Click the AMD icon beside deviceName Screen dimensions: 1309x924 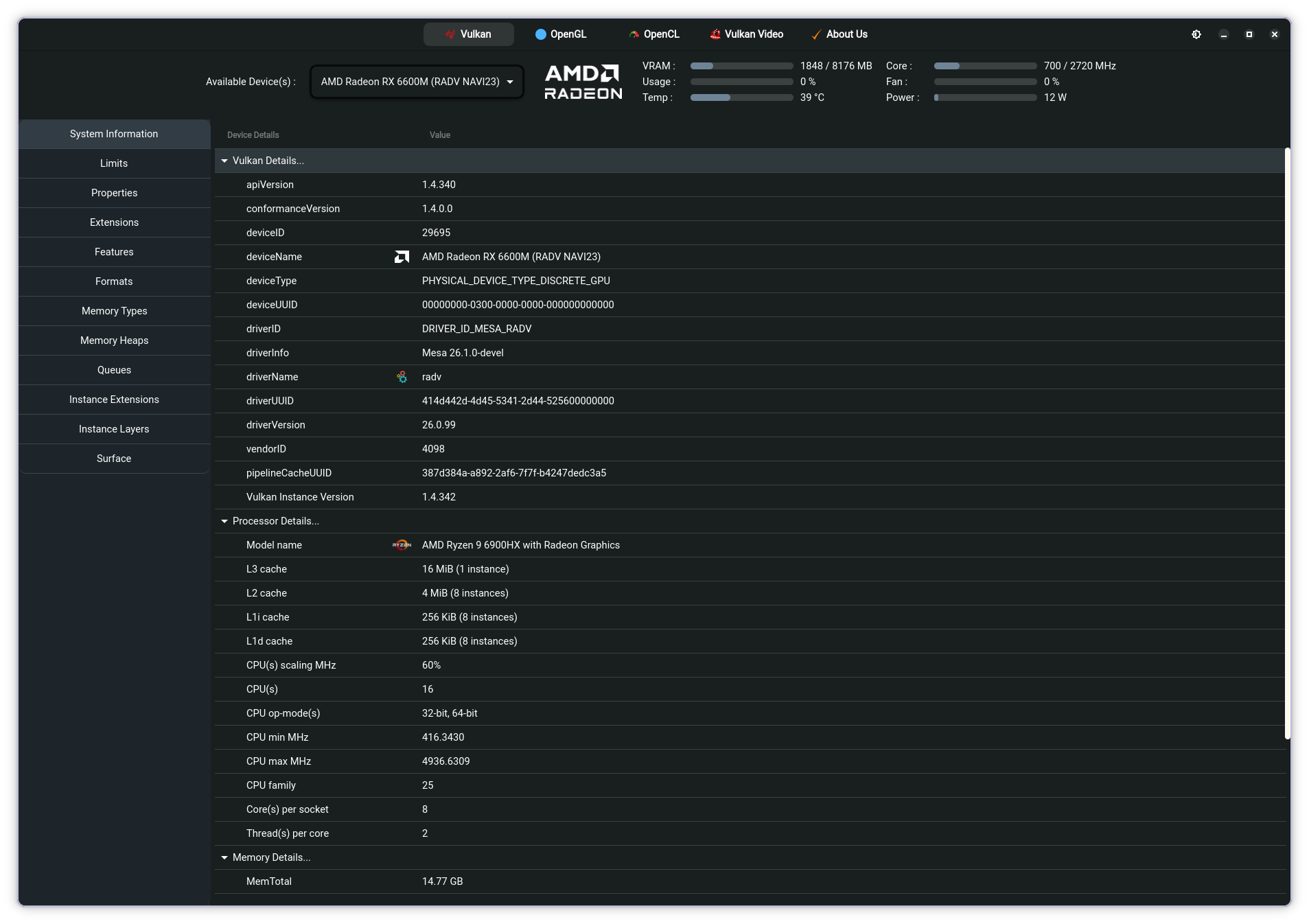[402, 257]
